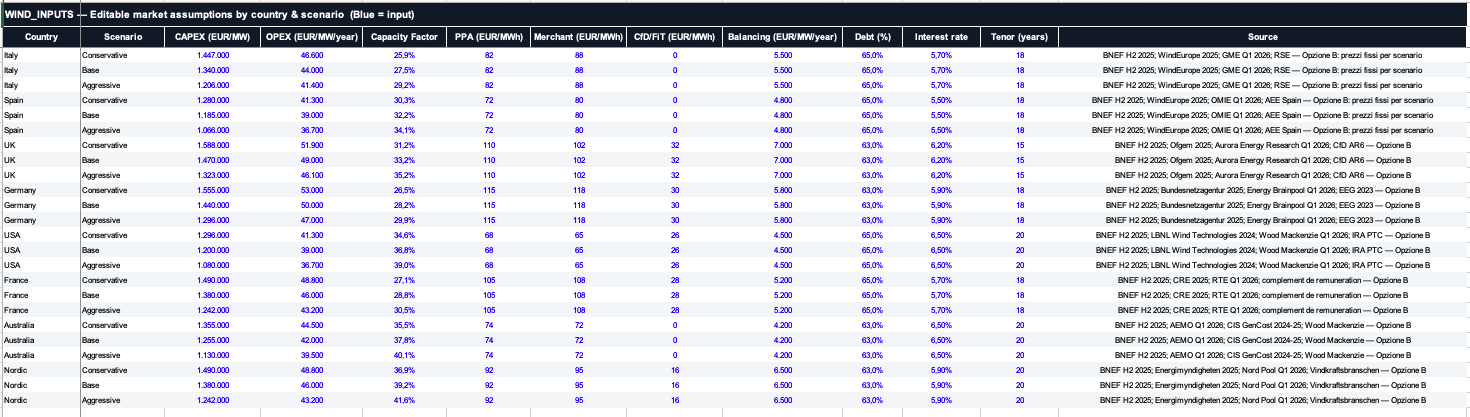The width and height of the screenshot is (1470, 417).
Task: Select UK Conservative tenor value 15
Action: coord(1020,145)
